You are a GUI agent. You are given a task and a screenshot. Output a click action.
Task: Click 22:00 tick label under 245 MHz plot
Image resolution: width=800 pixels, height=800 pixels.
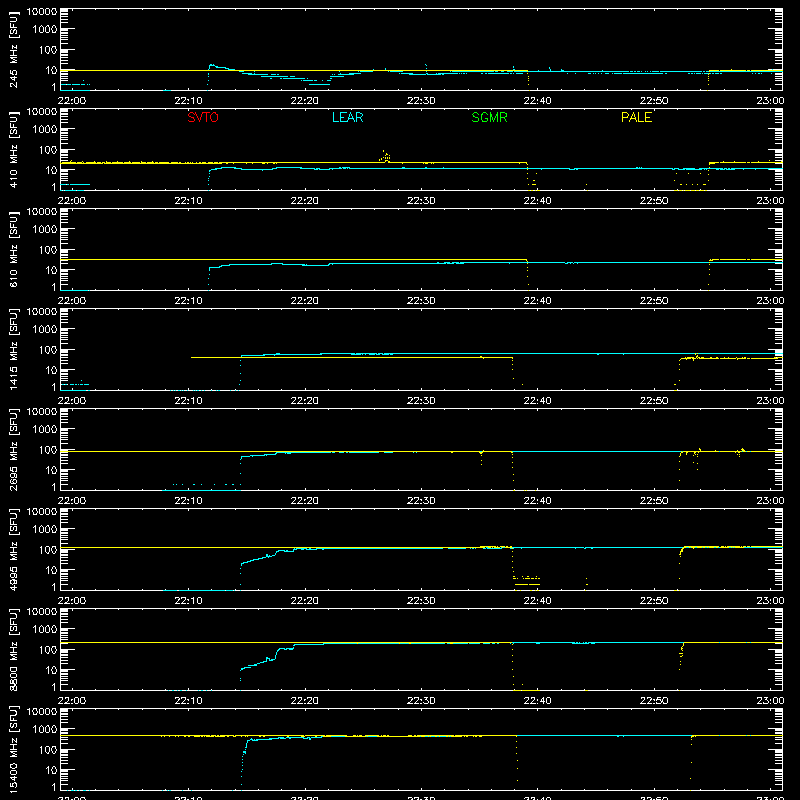[71, 101]
